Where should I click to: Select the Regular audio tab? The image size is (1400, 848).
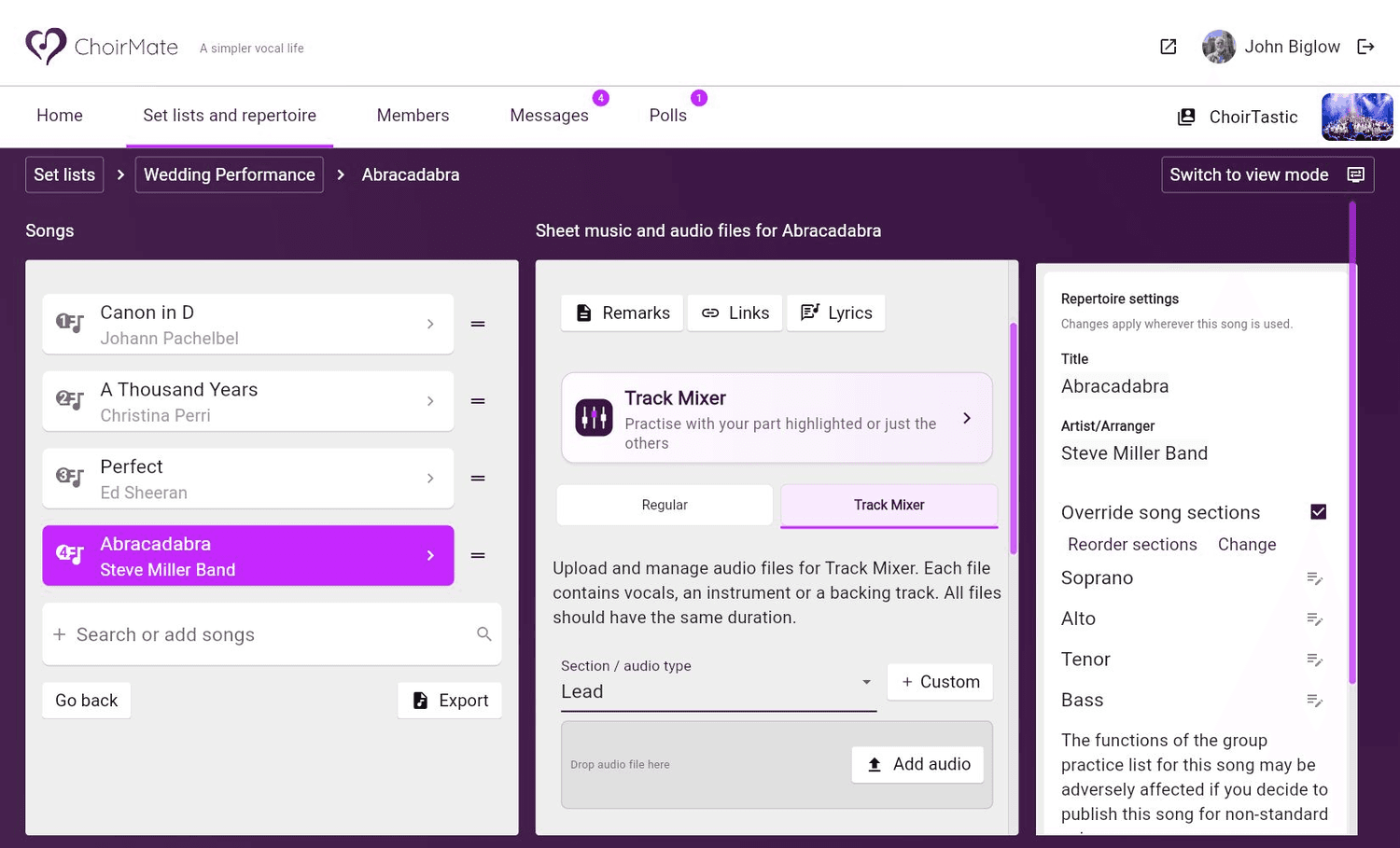(x=665, y=505)
